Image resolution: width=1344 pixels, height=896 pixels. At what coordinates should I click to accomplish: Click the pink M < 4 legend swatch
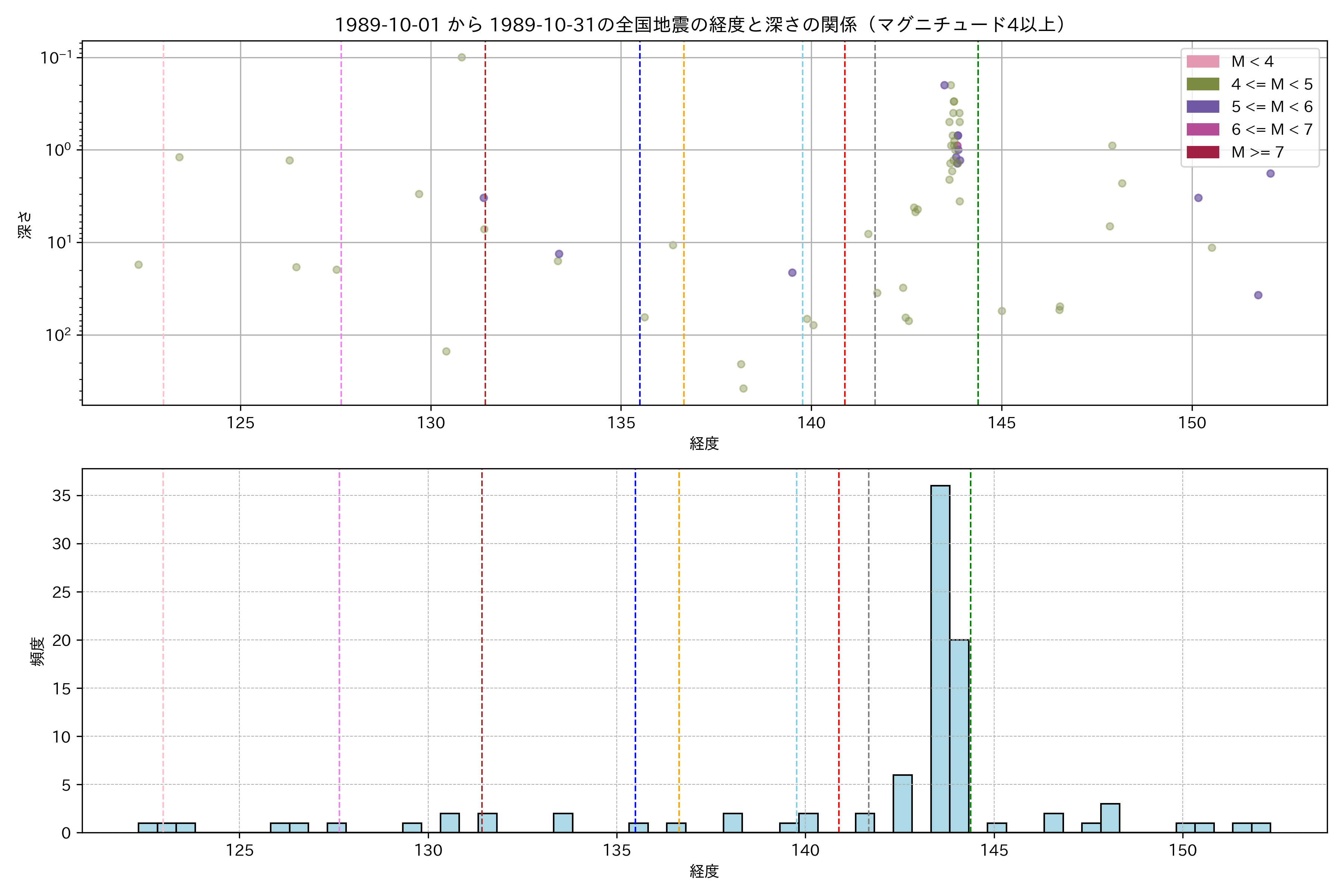point(1202,62)
